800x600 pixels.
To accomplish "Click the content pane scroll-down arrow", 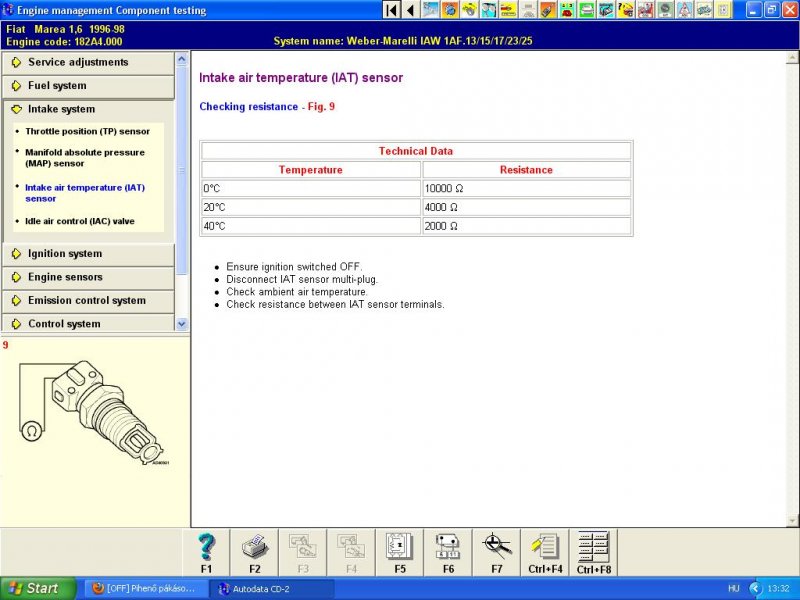I will coord(793,521).
